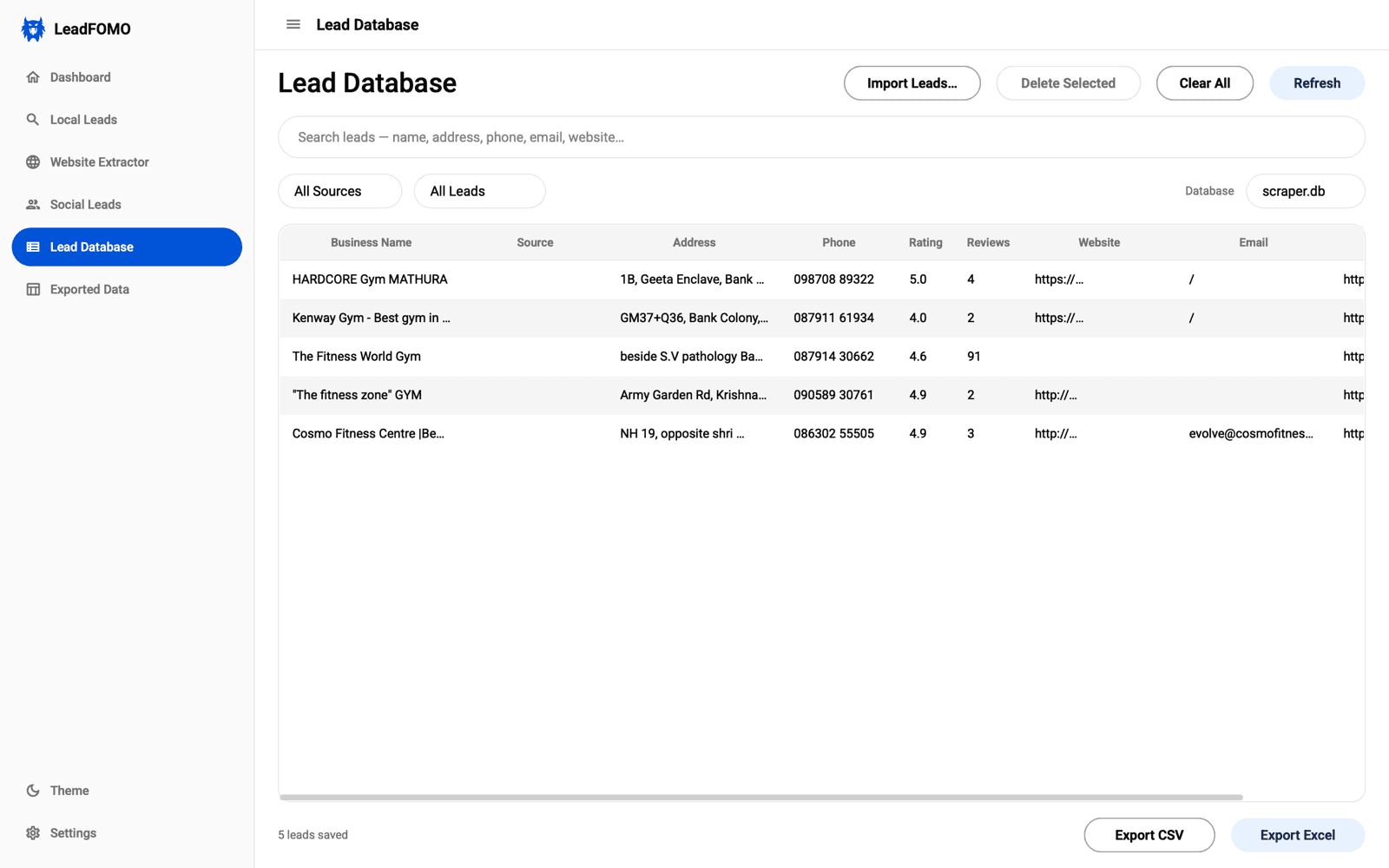Click the Source column header
This screenshot has width=1389, height=868.
coord(535,243)
